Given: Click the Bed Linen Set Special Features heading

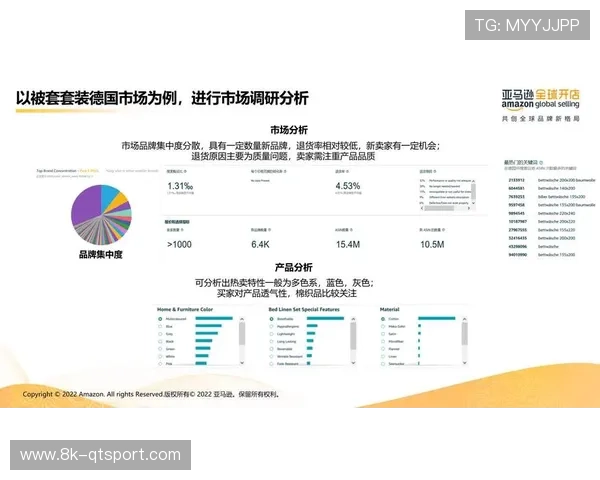Looking at the screenshot, I should coord(304,309).
